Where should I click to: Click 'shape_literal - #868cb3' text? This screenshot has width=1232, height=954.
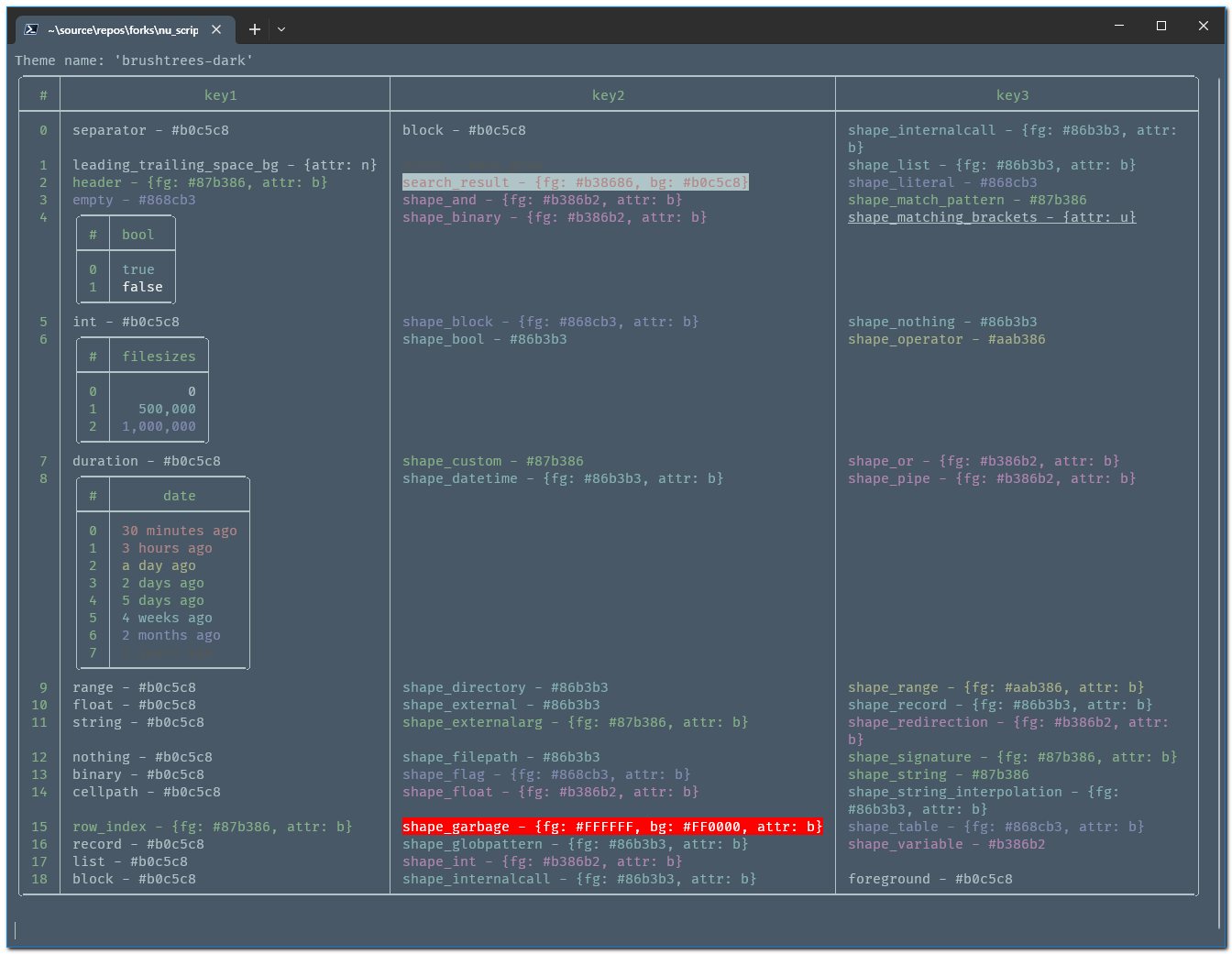pyautogui.click(x=943, y=182)
